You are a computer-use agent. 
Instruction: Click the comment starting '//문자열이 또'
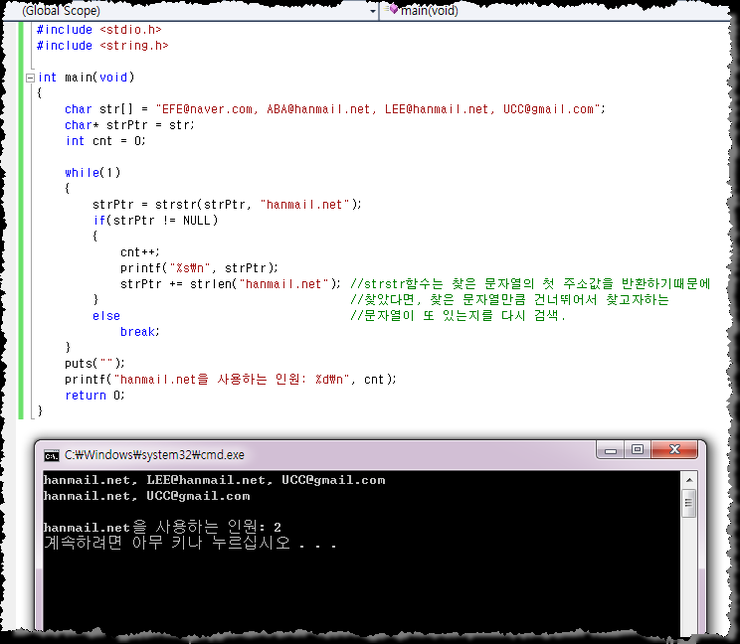[x=458, y=316]
